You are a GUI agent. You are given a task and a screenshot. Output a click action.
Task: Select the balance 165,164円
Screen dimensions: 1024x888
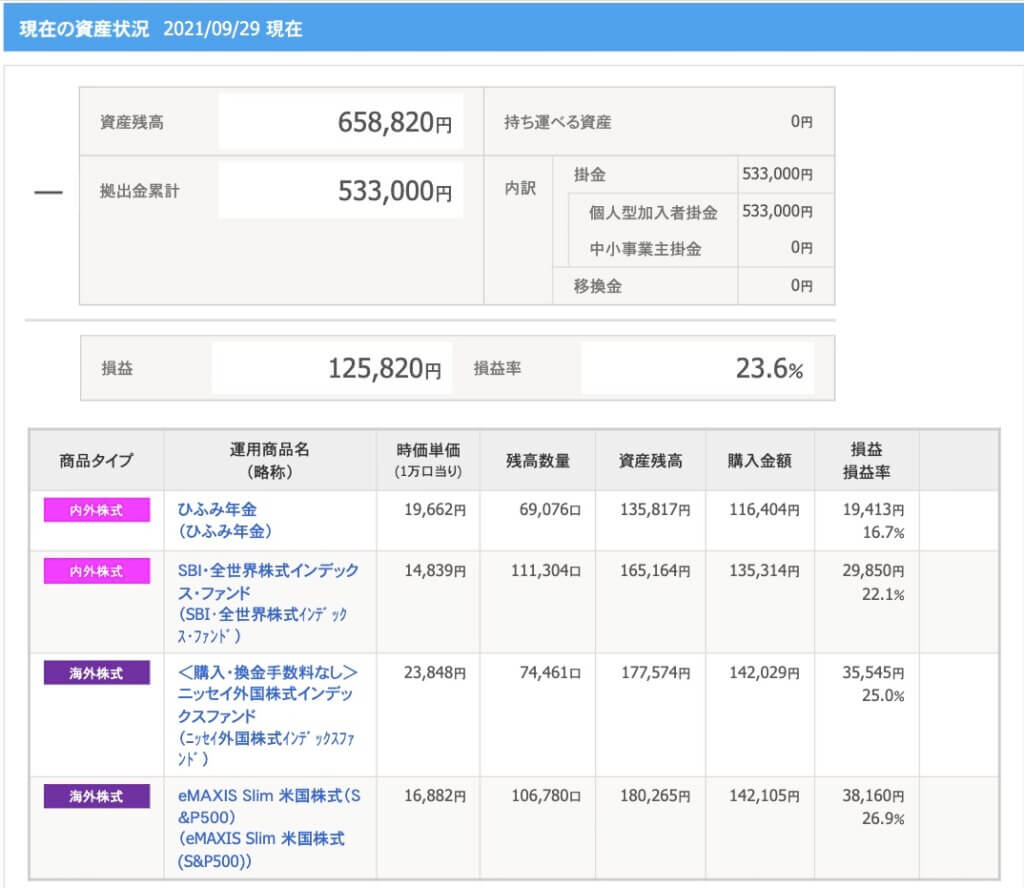655,571
